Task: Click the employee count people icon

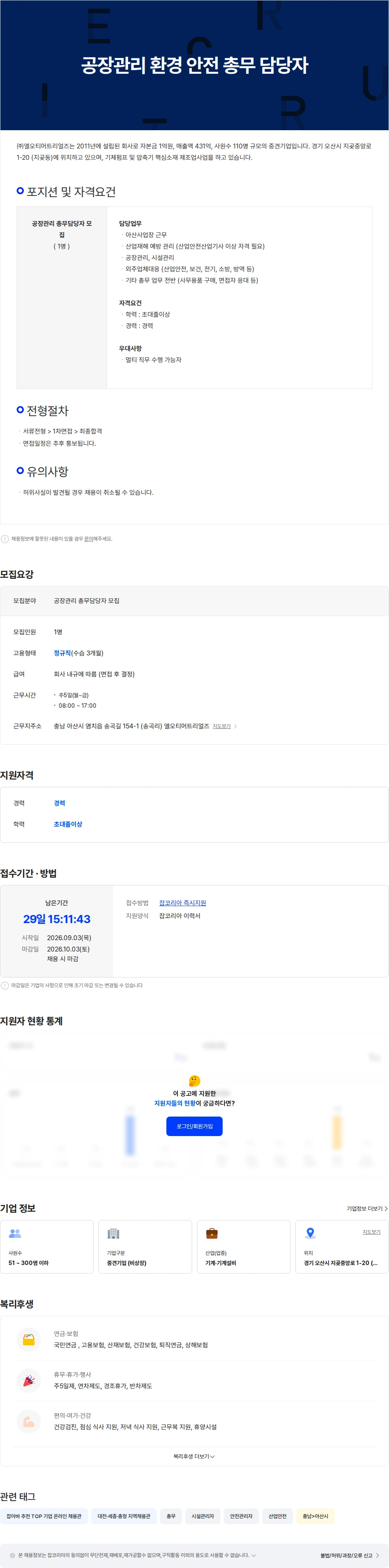Action: (15, 1233)
